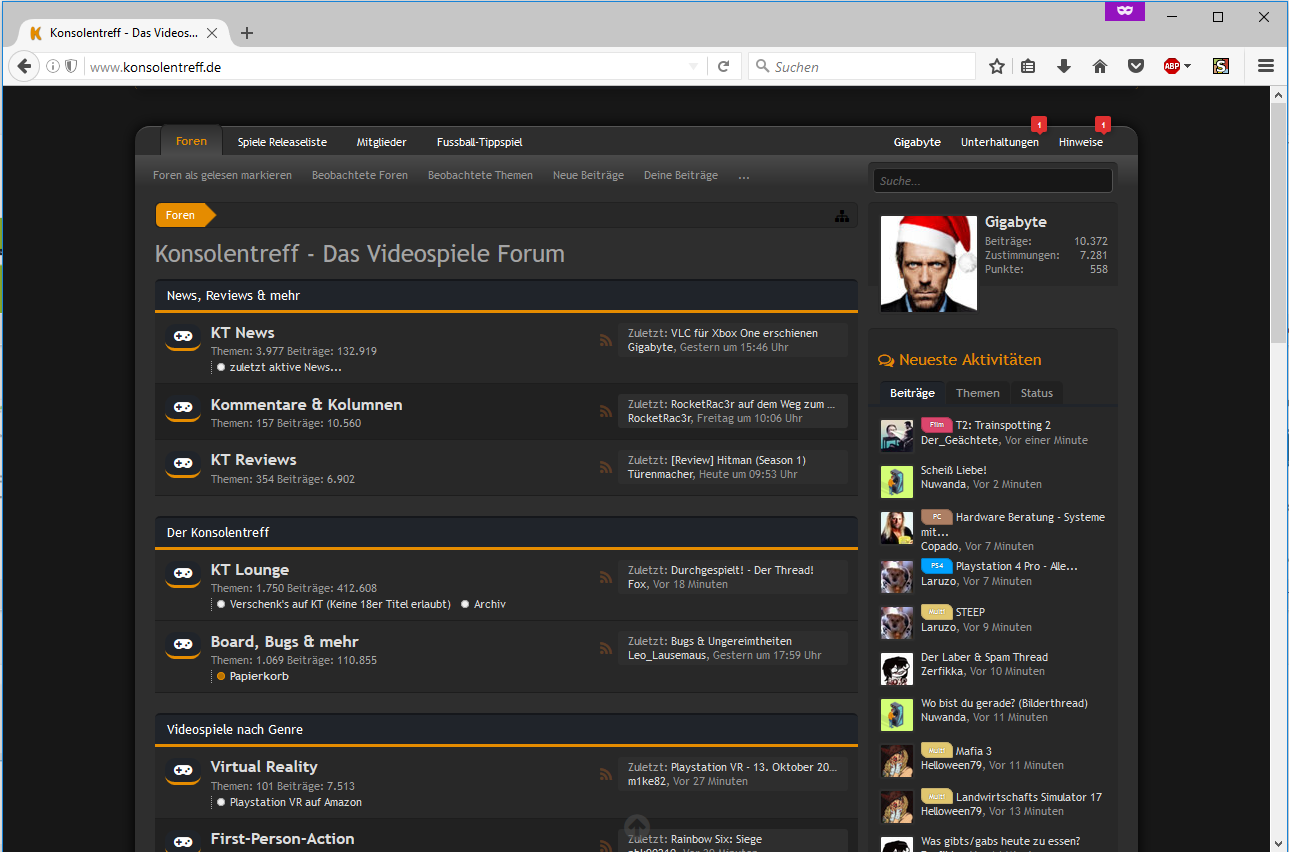1289x852 pixels.
Task: Go to the browser home page icon
Action: pos(1100,66)
